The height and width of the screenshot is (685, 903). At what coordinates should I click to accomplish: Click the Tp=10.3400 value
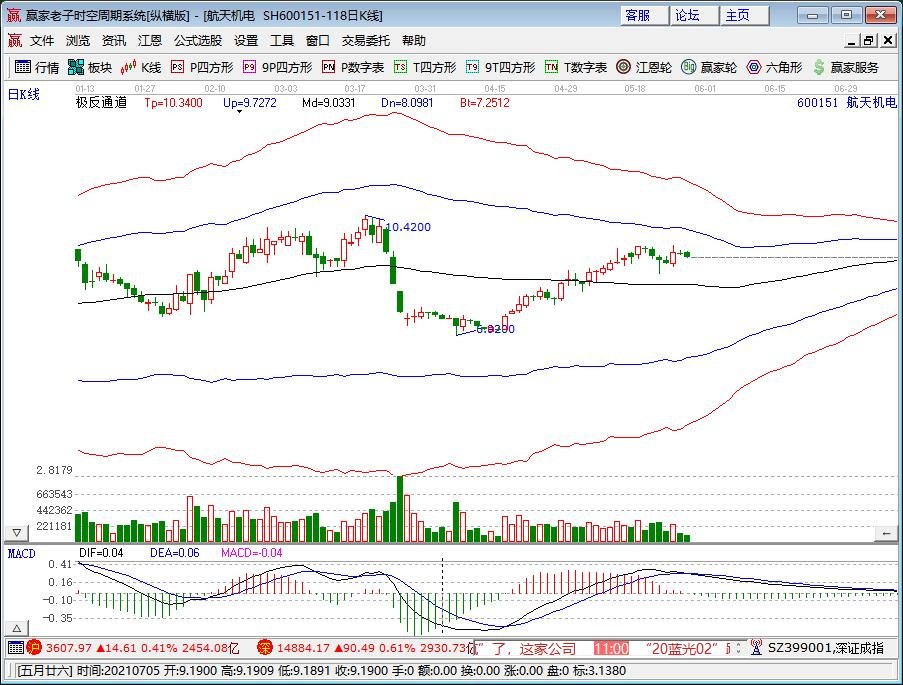173,103
